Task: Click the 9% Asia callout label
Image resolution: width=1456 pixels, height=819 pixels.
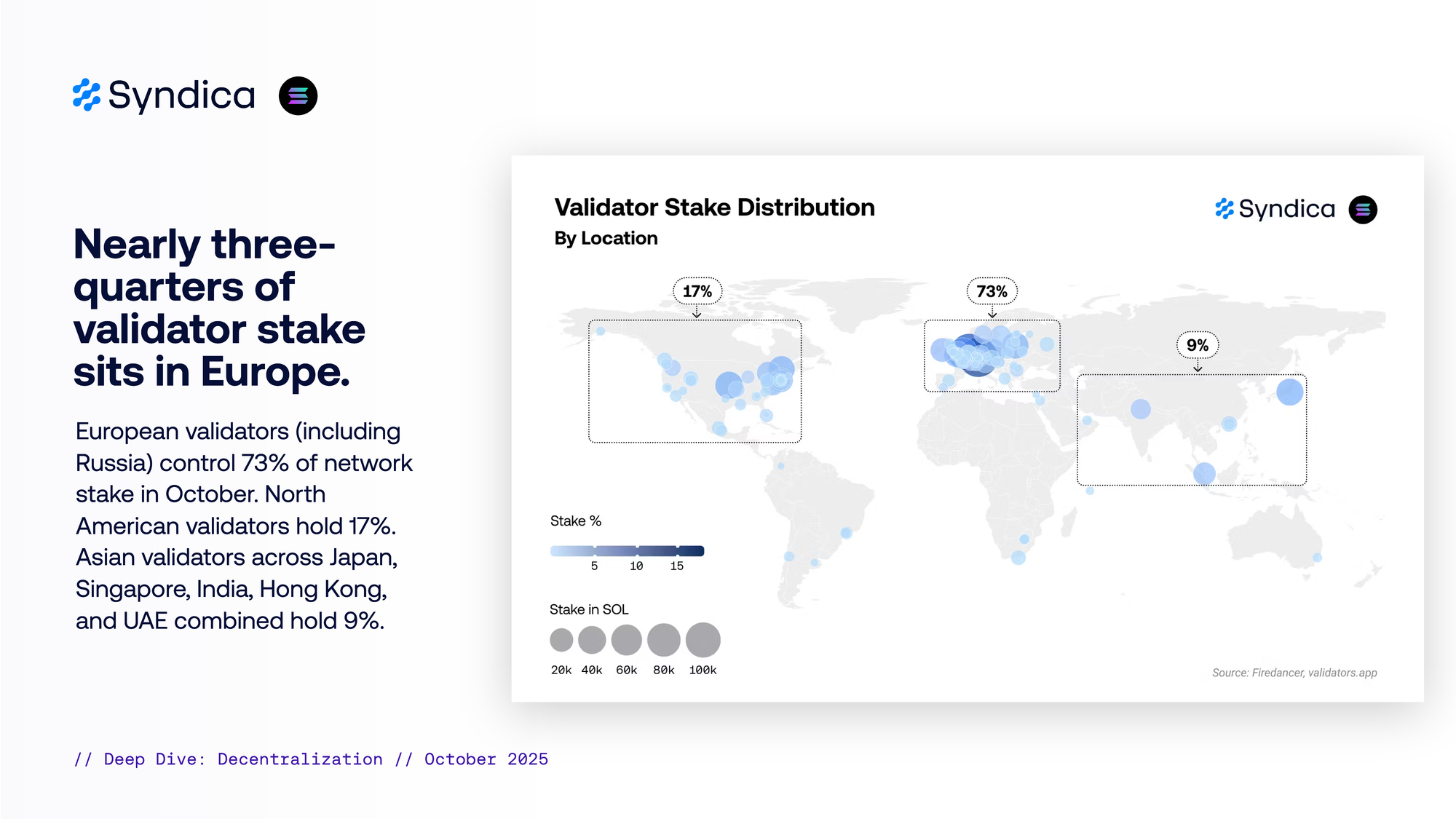Action: 1197,345
